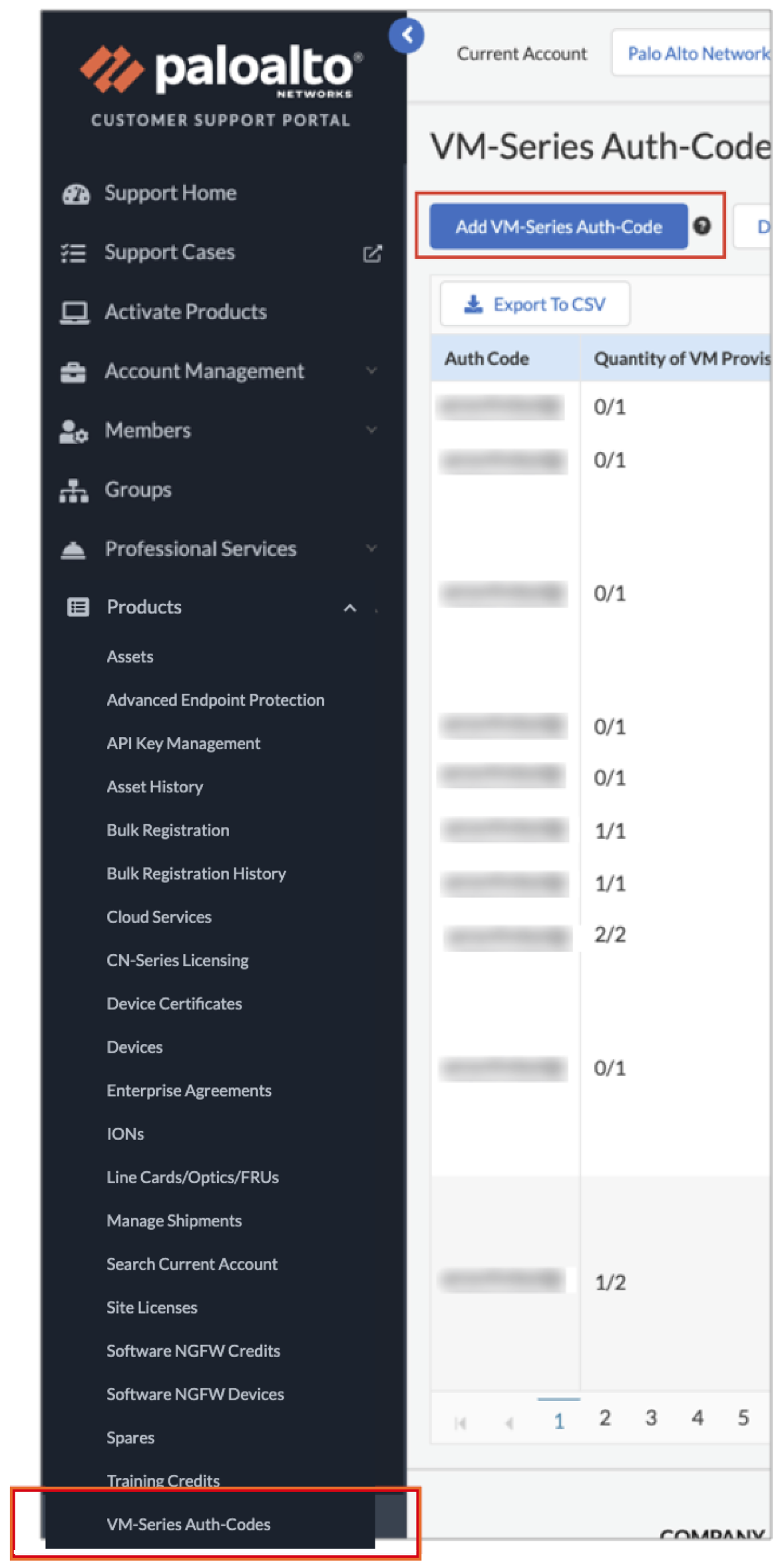Click Export To CSV button
The width and height of the screenshot is (784, 1566).
coord(535,304)
